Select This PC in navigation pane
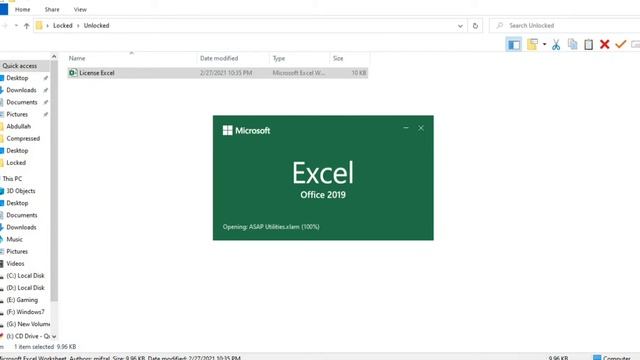Image resolution: width=640 pixels, height=360 pixels. pos(12,179)
